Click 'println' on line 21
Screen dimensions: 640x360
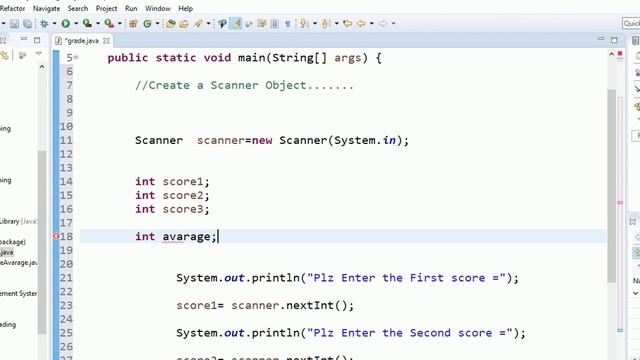(276, 278)
